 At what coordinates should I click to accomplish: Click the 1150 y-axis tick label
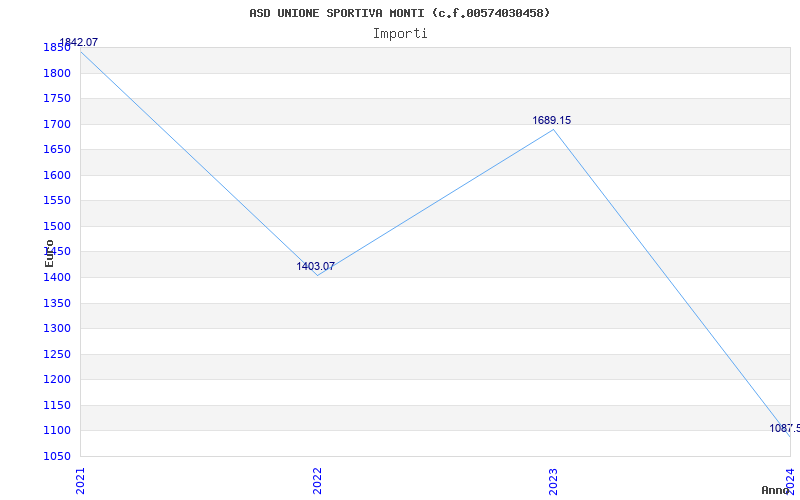tap(57, 405)
